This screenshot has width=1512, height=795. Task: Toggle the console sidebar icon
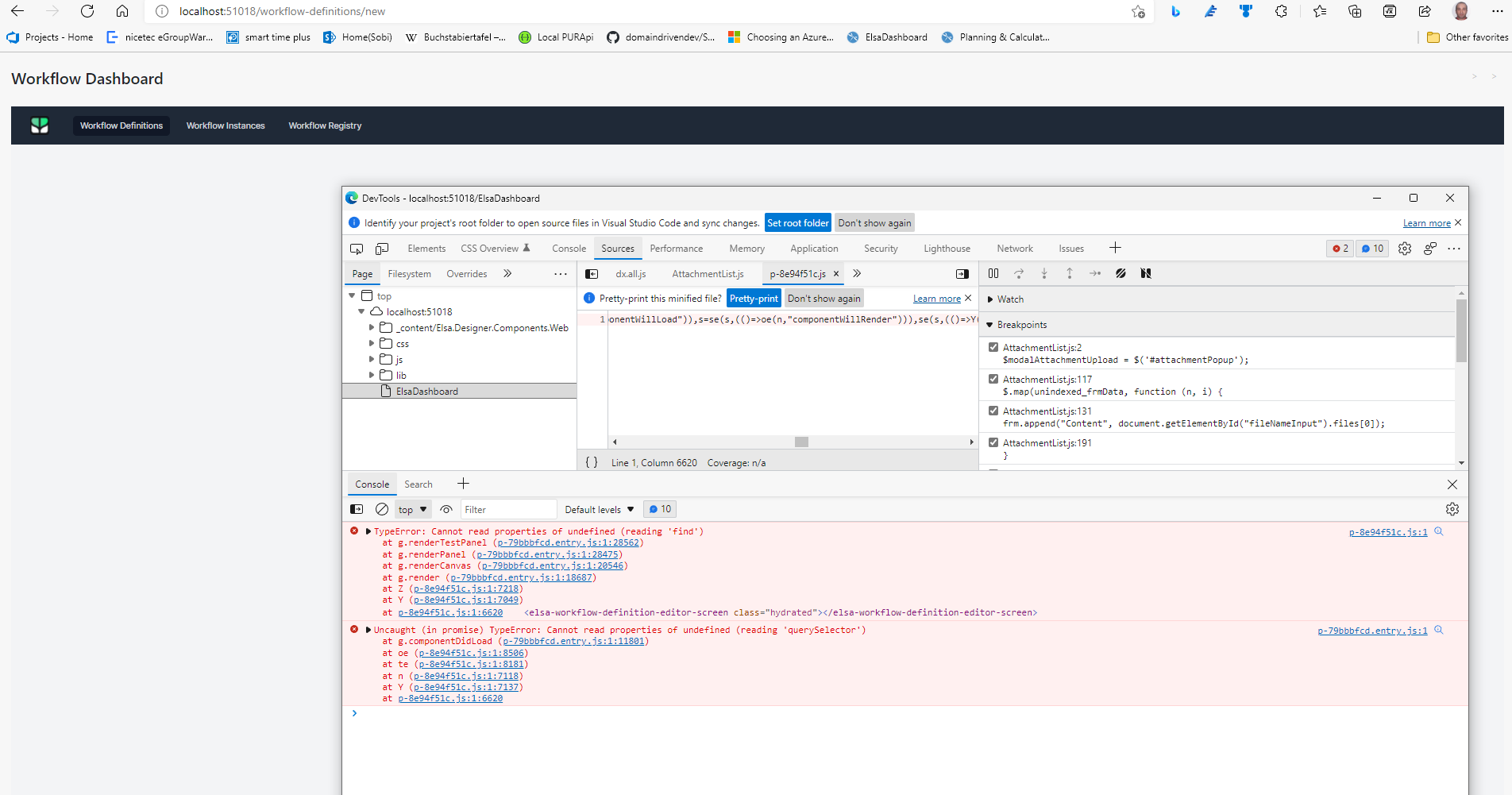(x=357, y=509)
